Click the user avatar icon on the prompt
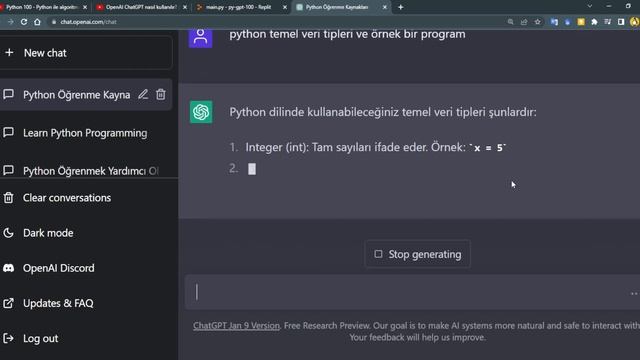Screen dimensions: 640x360 tap(200, 37)
